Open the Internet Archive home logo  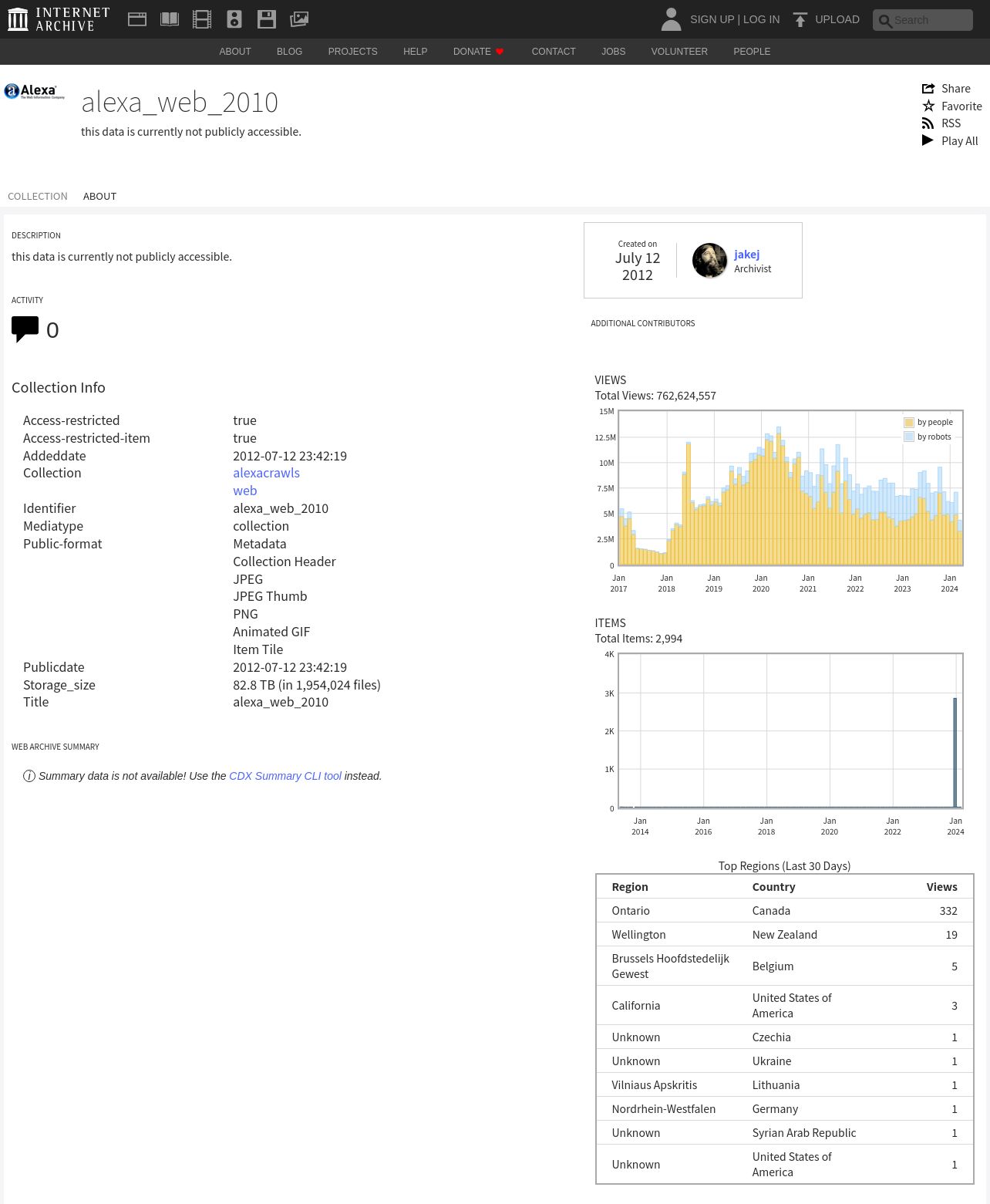[x=59, y=19]
